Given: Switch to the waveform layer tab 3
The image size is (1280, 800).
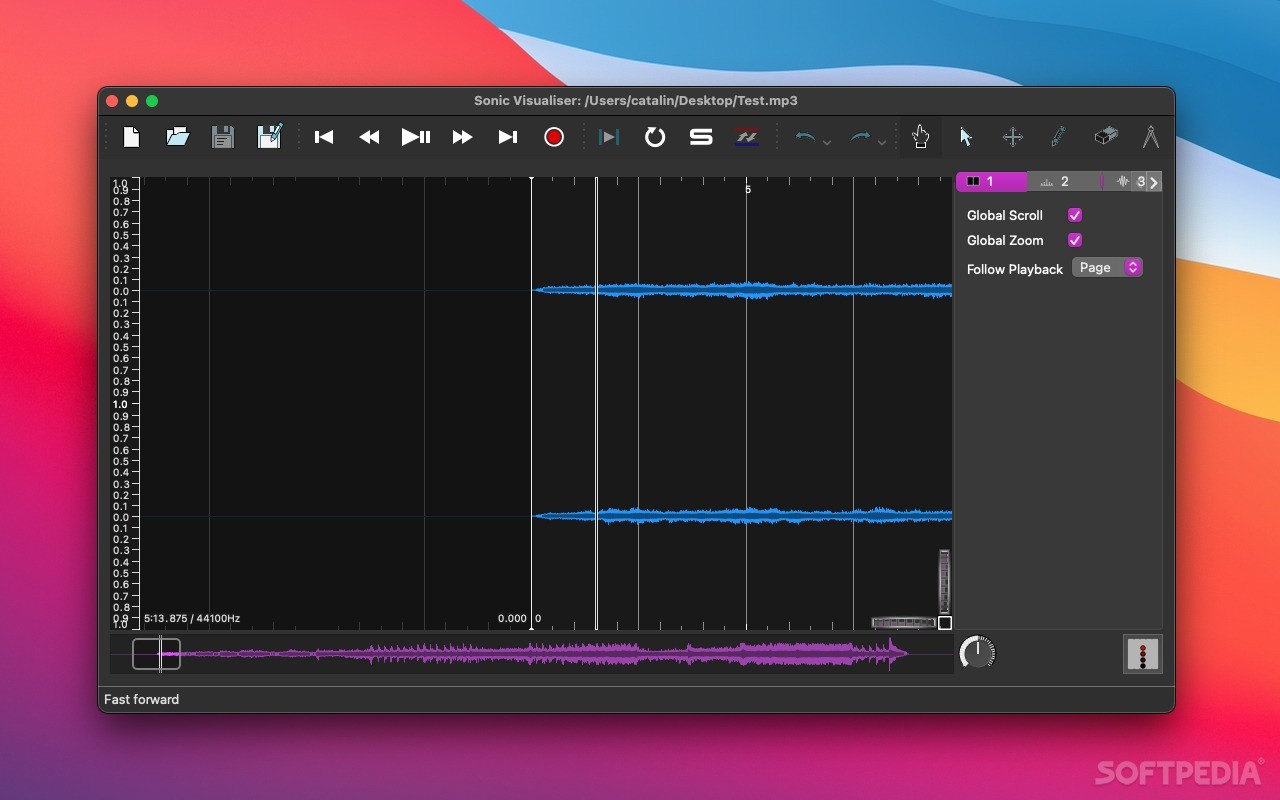Looking at the screenshot, I should [1124, 182].
